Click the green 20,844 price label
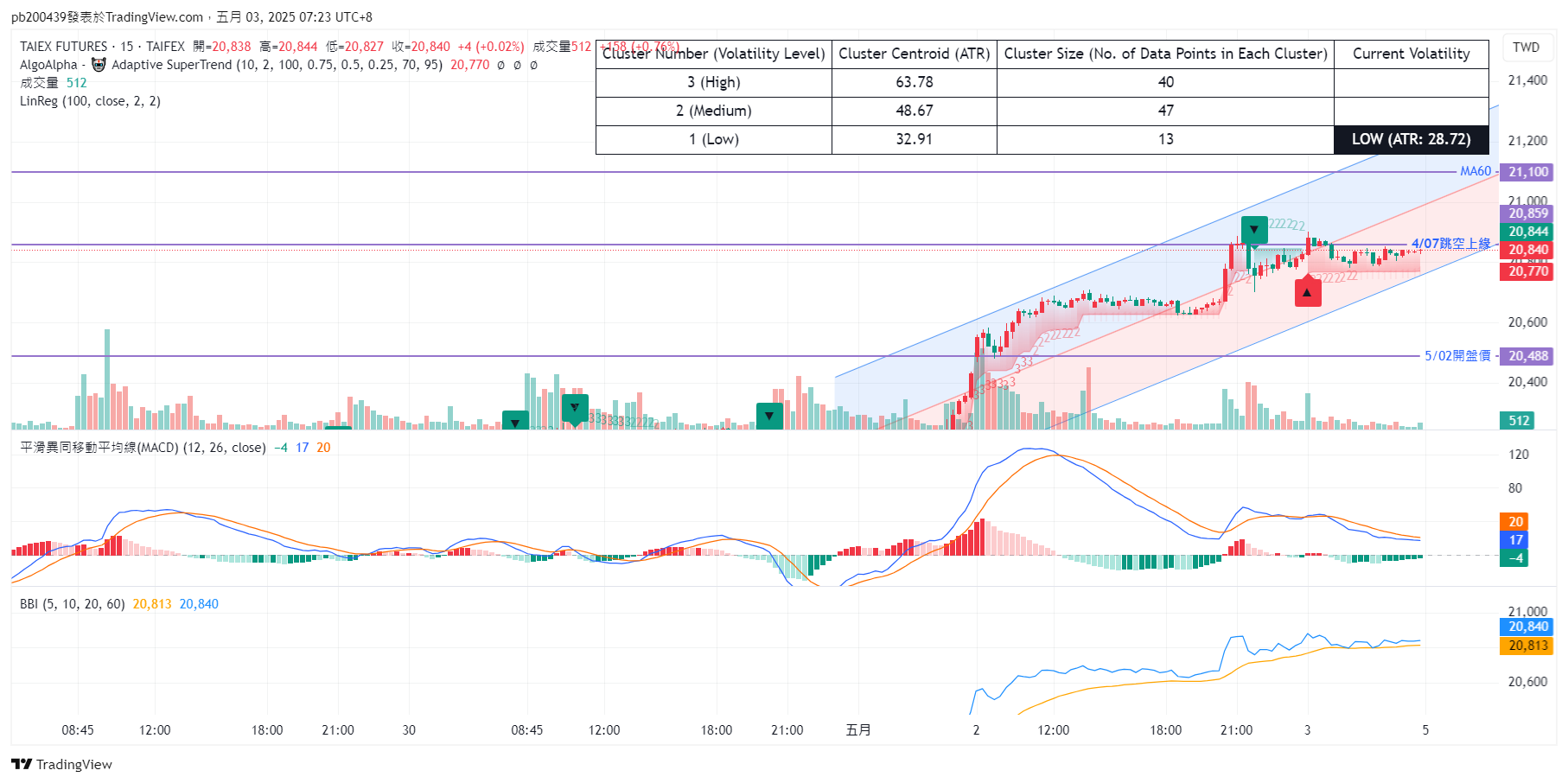 point(1527,232)
